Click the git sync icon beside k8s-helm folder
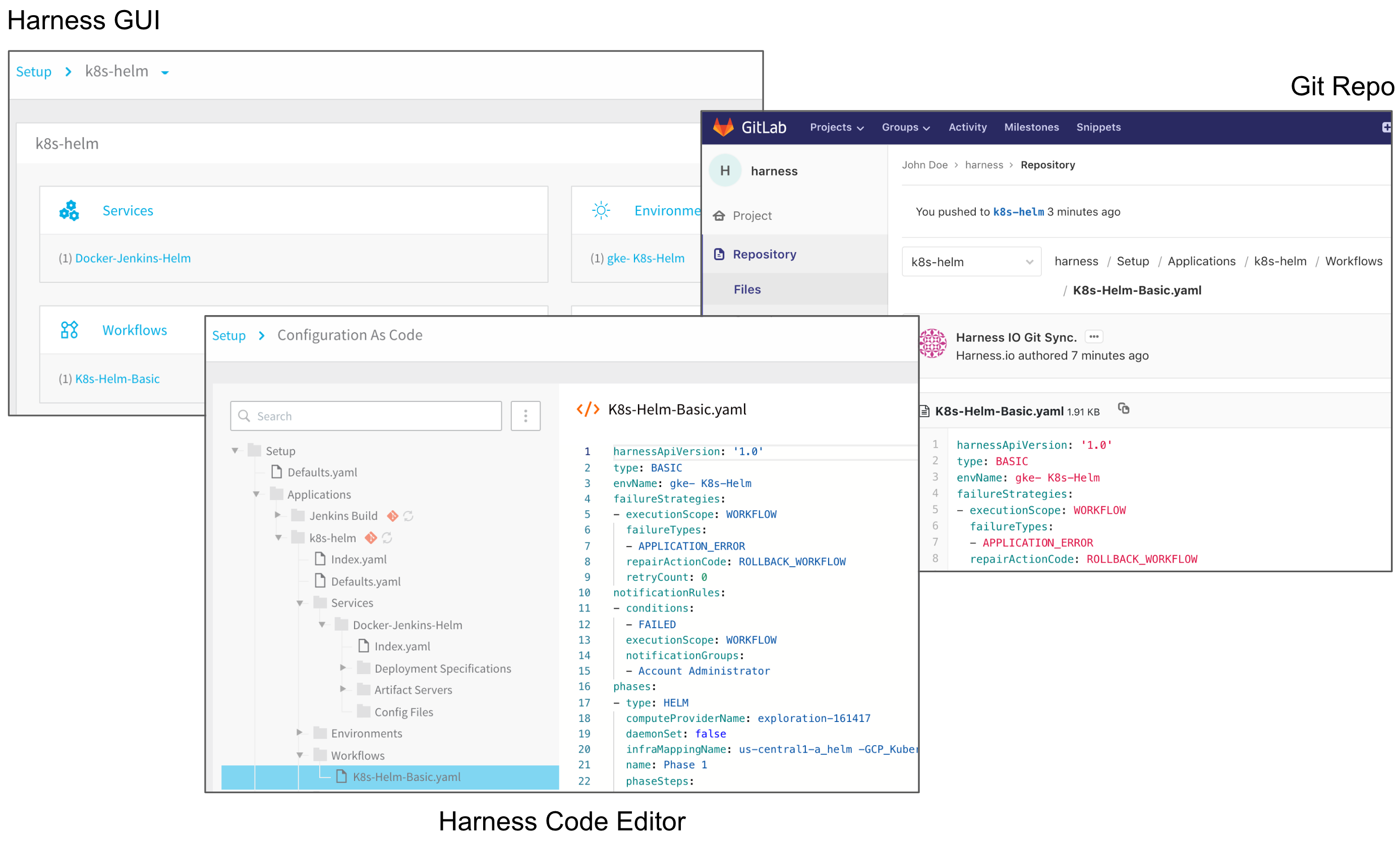1400x844 pixels. [371, 538]
